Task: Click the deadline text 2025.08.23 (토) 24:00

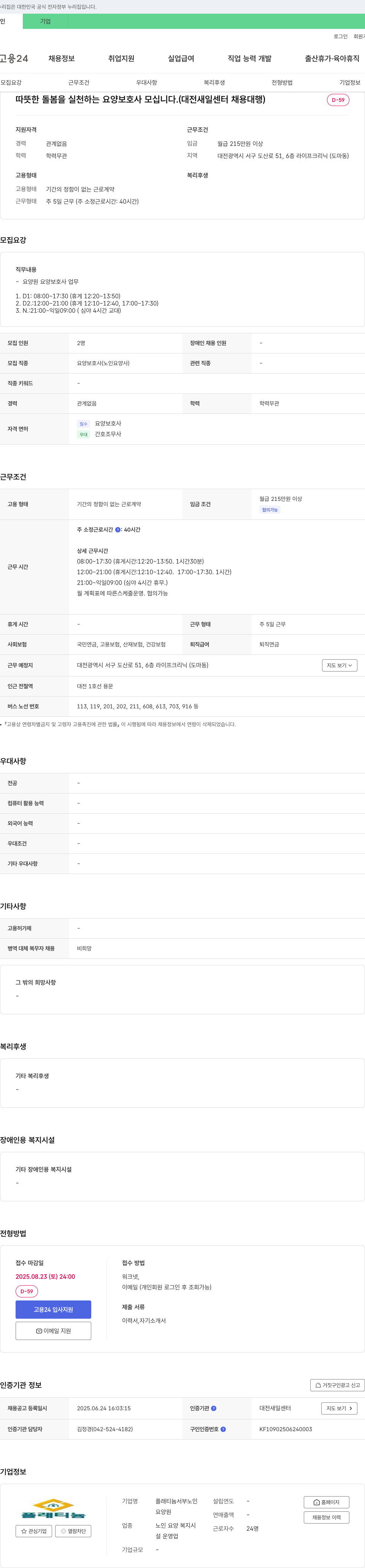Action: tap(45, 1277)
